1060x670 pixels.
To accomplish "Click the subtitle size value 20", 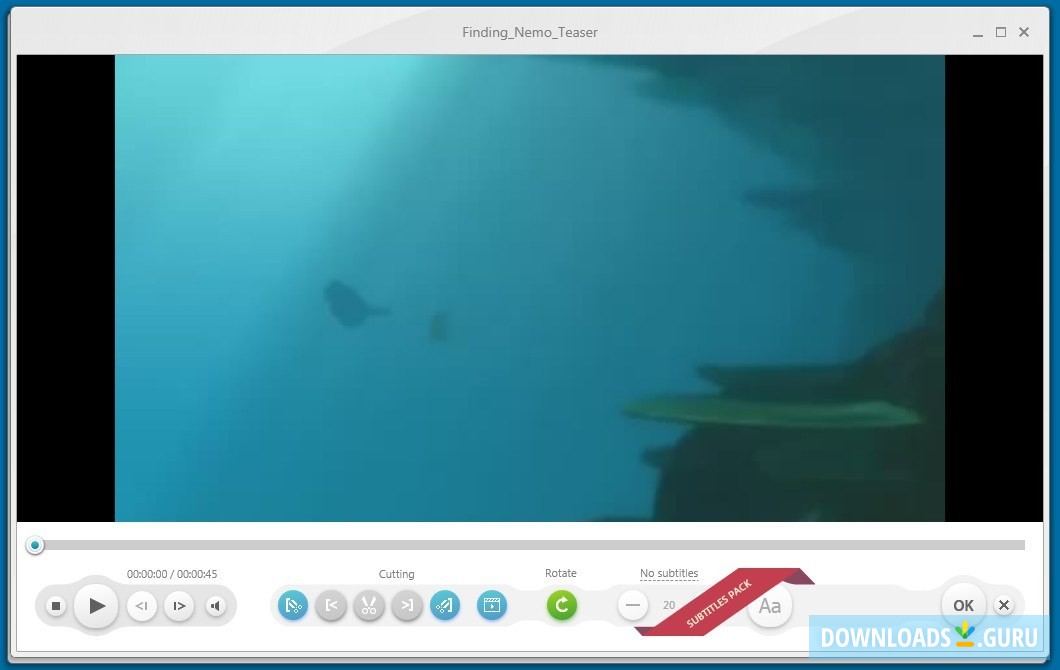I will (x=669, y=605).
